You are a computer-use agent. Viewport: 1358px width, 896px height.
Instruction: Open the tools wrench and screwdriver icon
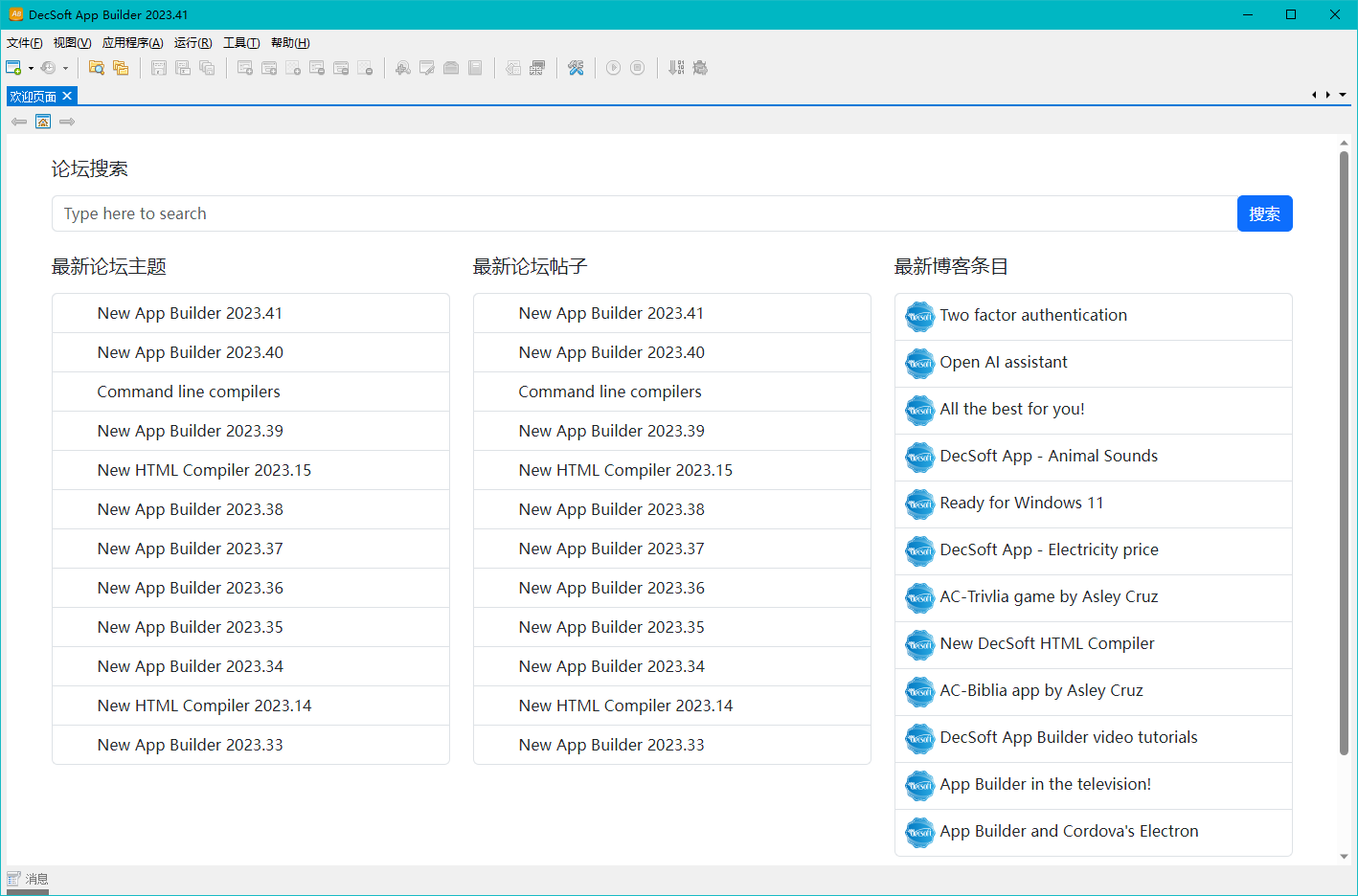point(576,68)
